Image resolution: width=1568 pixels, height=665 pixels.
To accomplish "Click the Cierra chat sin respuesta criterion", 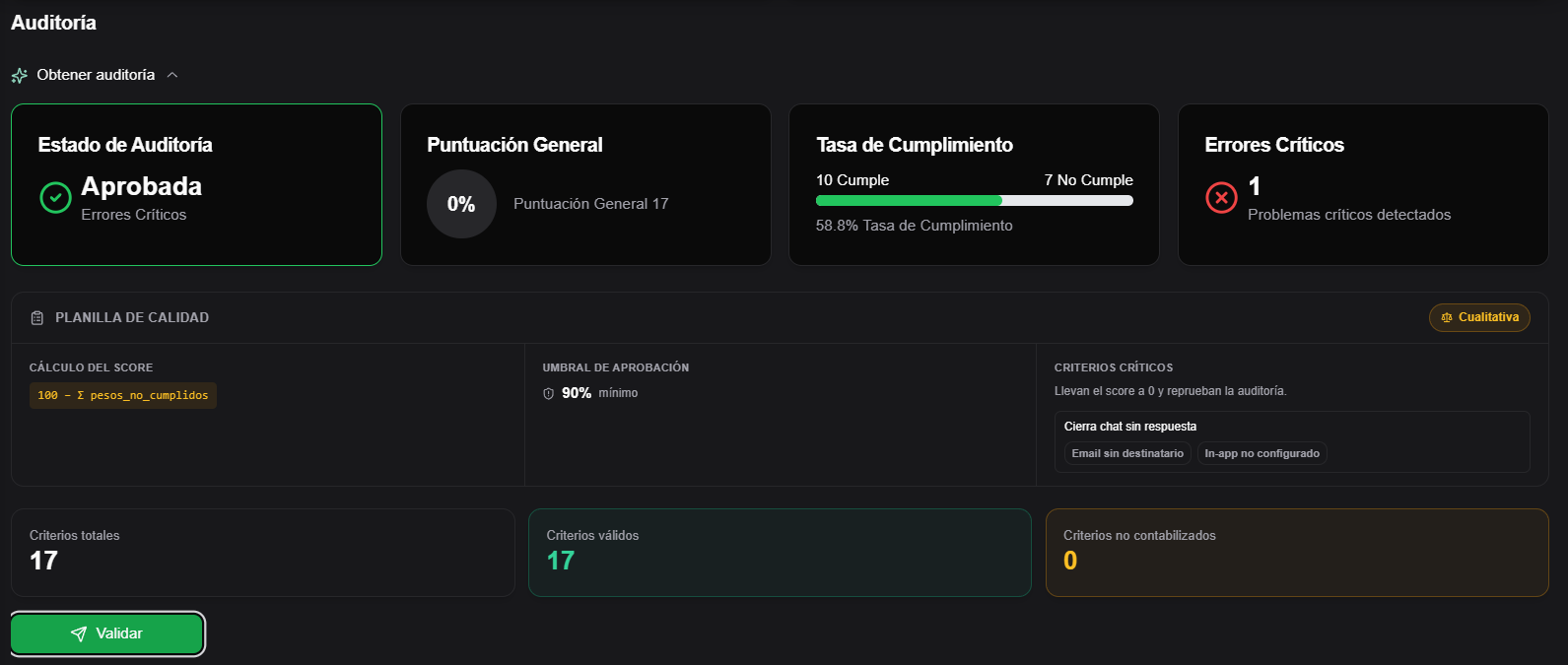I will tap(1130, 427).
